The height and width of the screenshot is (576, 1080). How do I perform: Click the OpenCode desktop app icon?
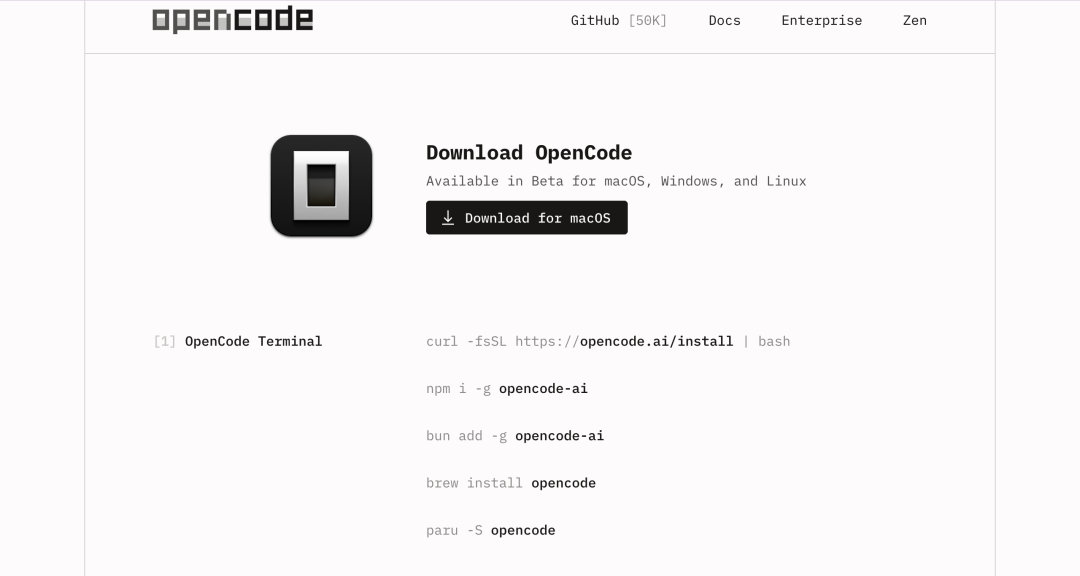[x=322, y=186]
